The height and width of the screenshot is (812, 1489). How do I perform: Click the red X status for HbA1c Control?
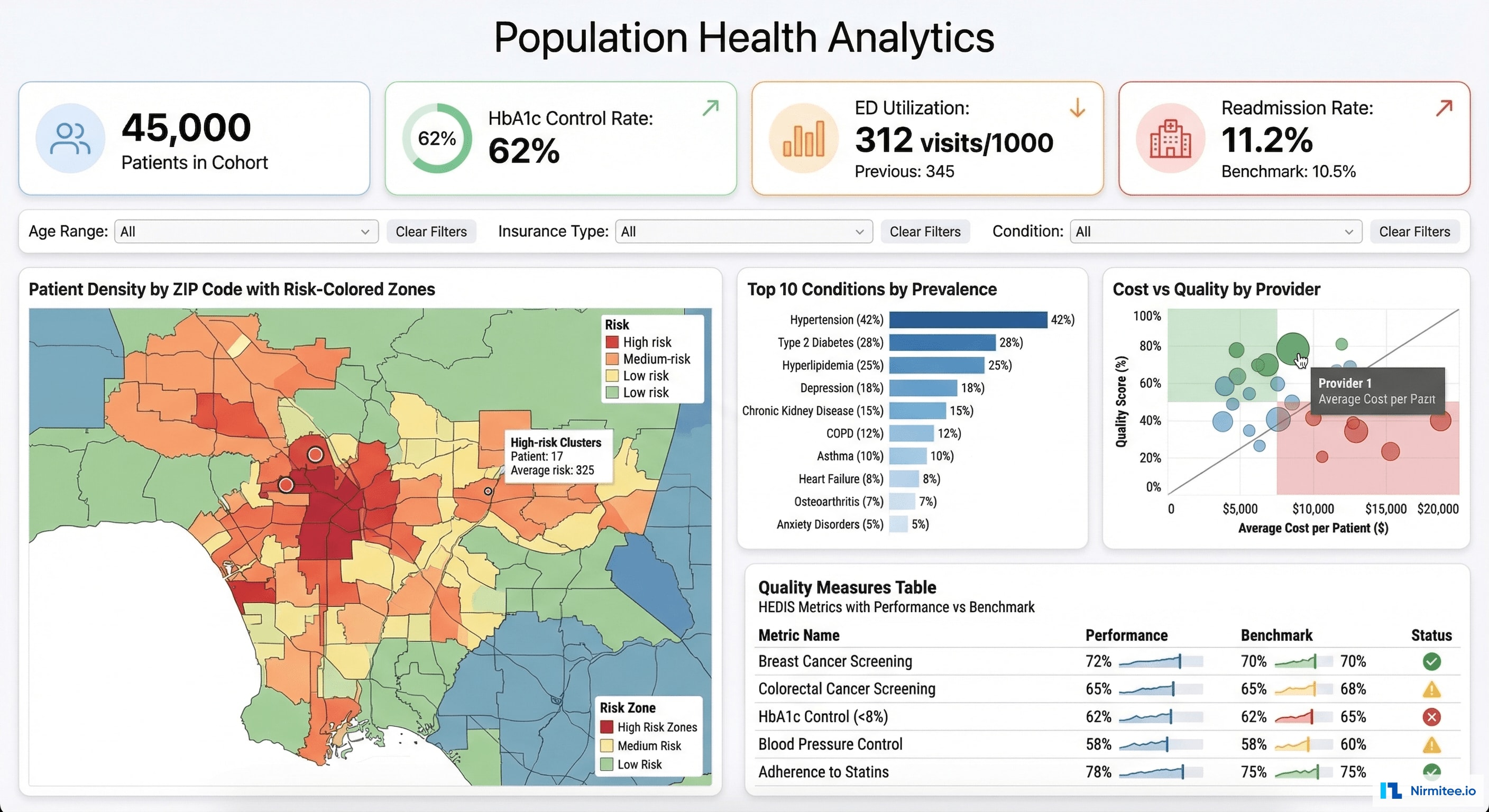coord(1432,717)
